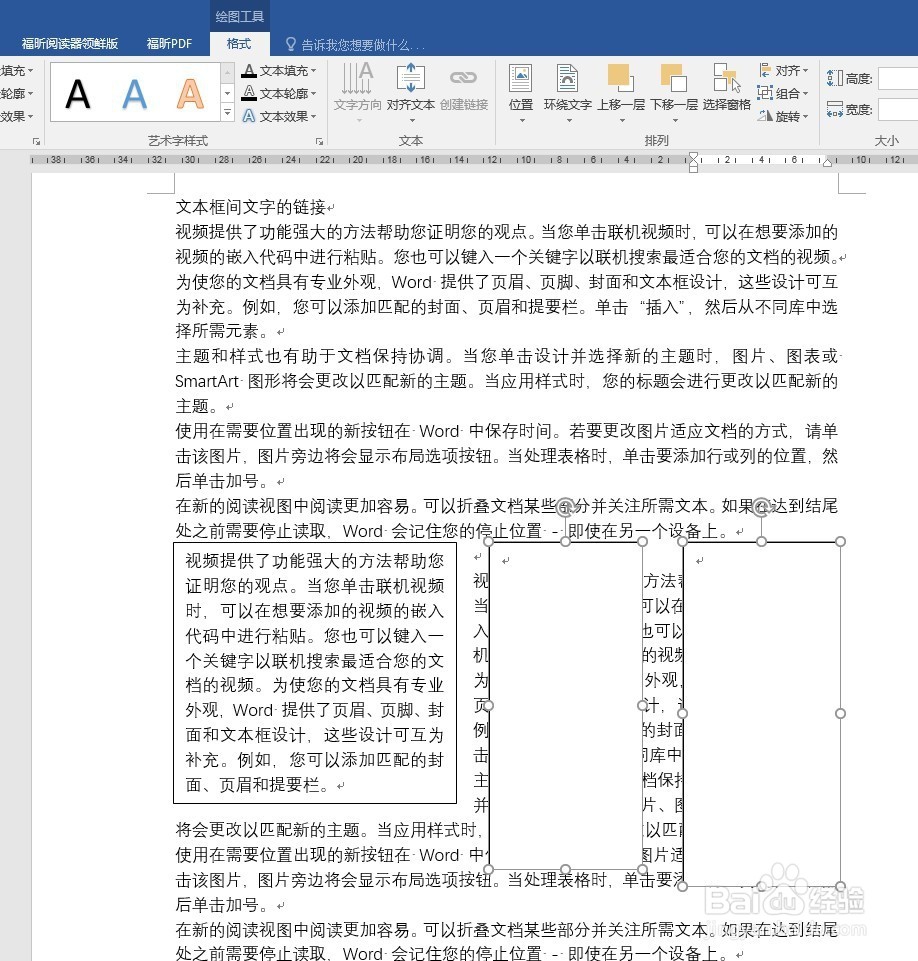Open the shape 效果 effects dropdown

pyautogui.click(x=17, y=116)
